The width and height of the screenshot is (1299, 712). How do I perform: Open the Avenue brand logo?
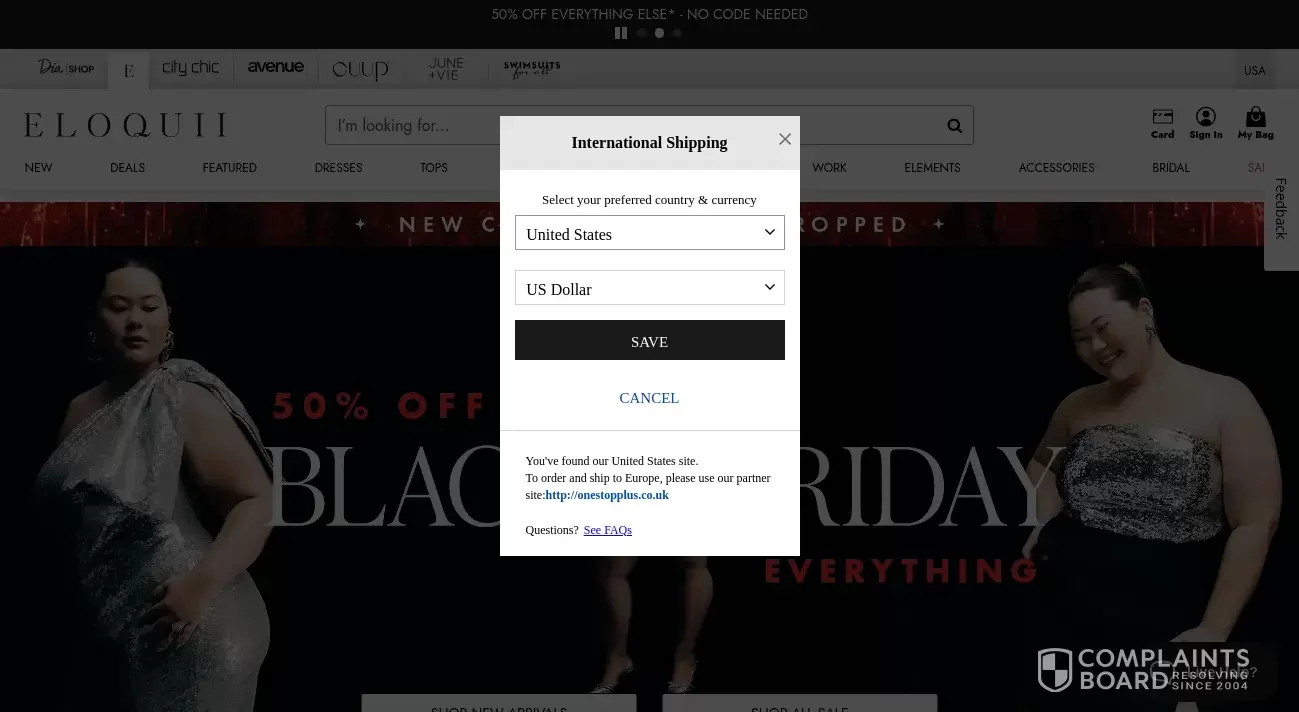coord(276,67)
